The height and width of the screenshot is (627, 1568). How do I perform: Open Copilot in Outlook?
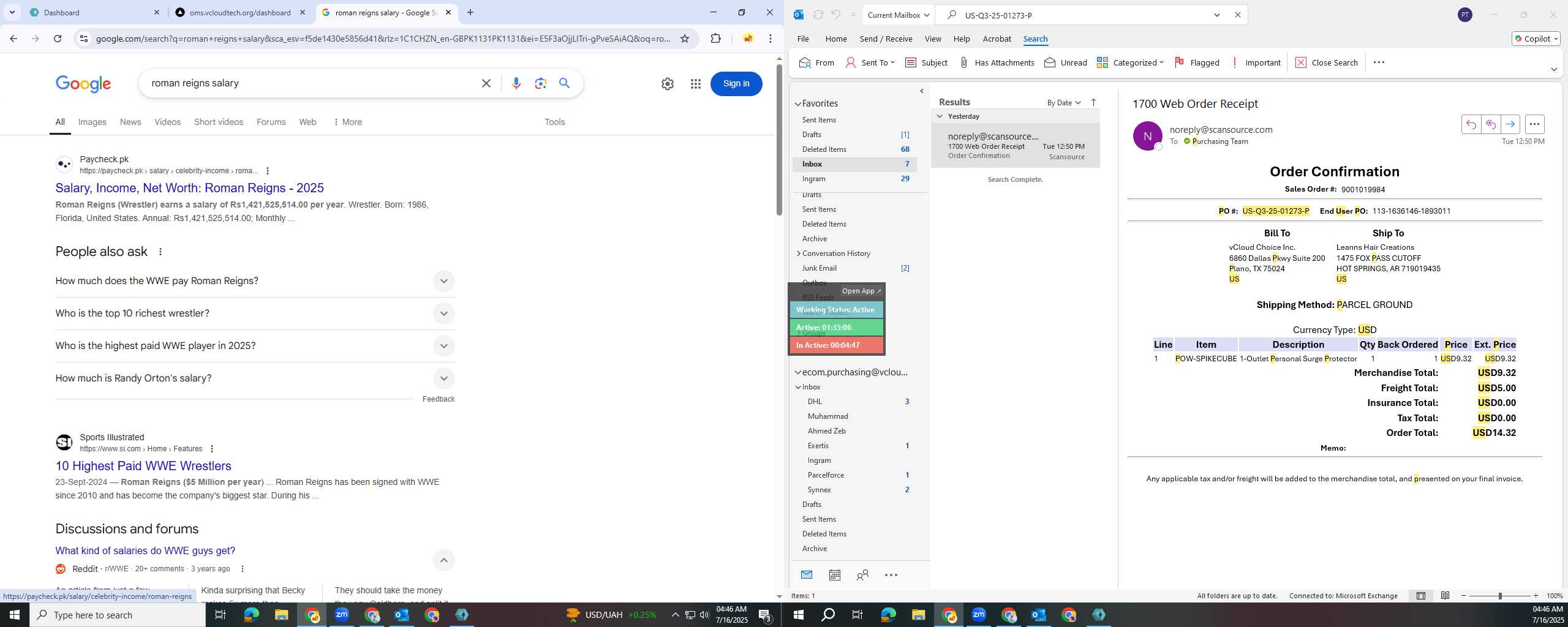tap(1536, 39)
